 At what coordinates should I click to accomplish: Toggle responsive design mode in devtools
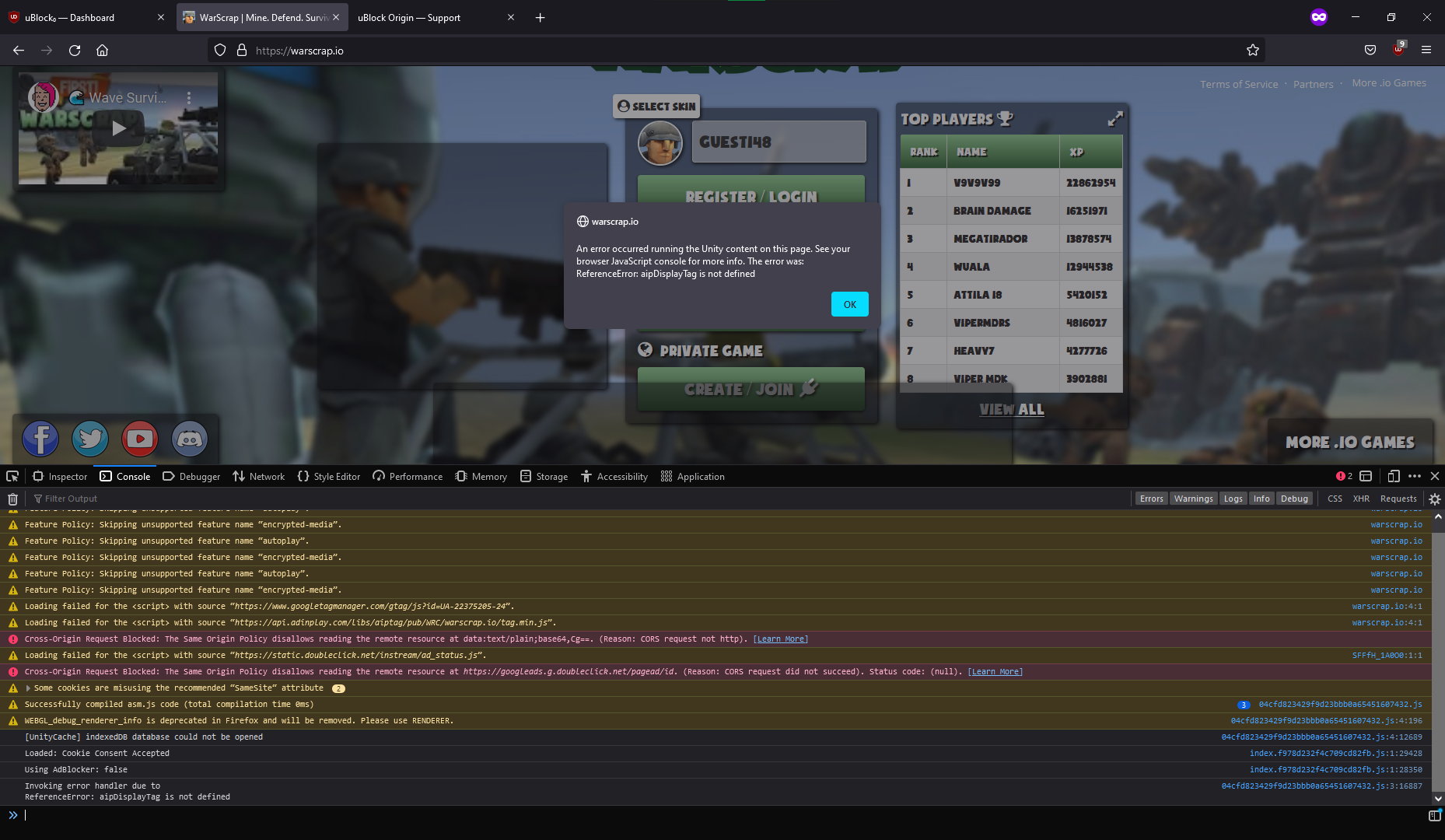pos(1393,476)
